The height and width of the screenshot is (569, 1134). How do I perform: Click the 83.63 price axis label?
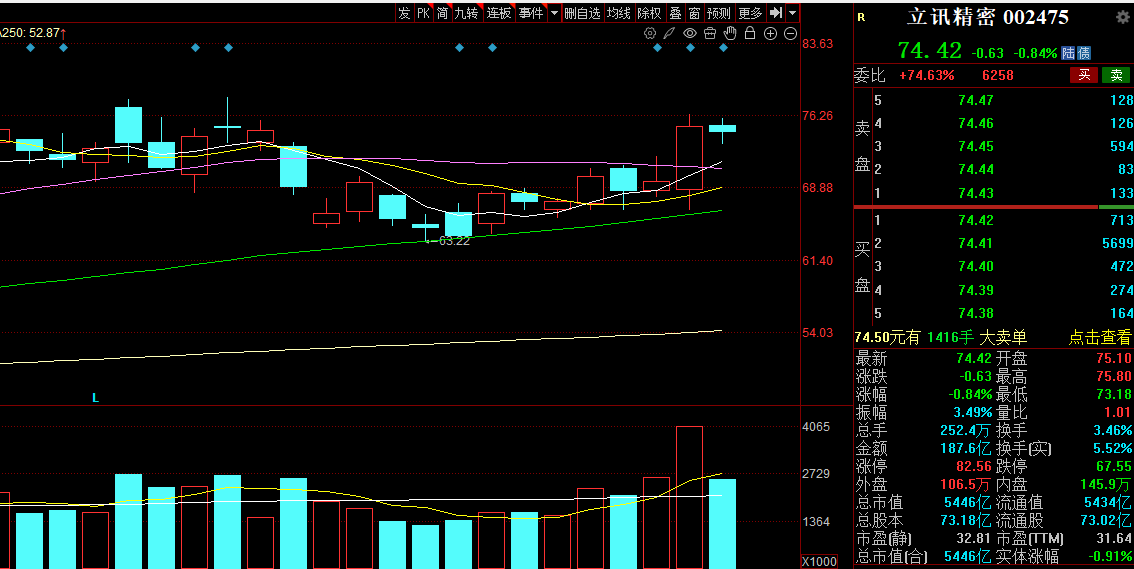817,43
